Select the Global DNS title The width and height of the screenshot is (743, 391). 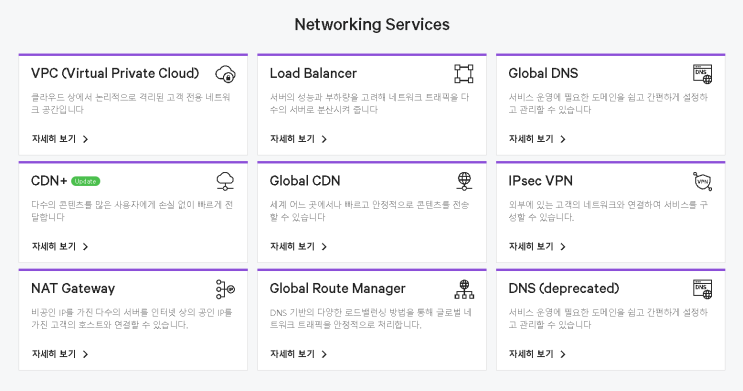544,73
